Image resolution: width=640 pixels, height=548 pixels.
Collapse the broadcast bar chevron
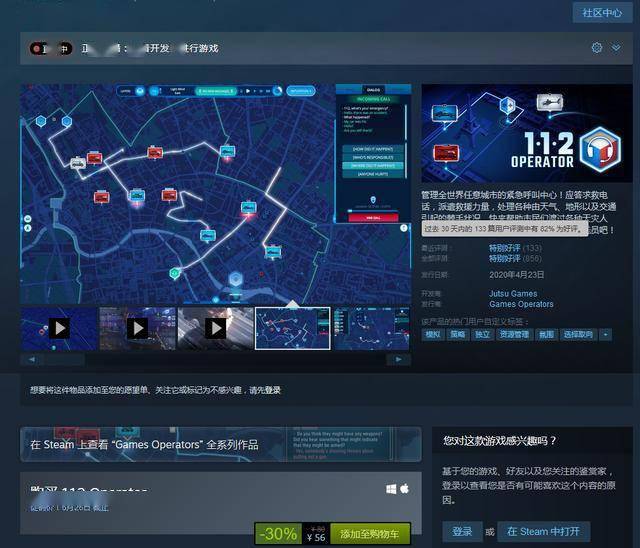pos(616,48)
